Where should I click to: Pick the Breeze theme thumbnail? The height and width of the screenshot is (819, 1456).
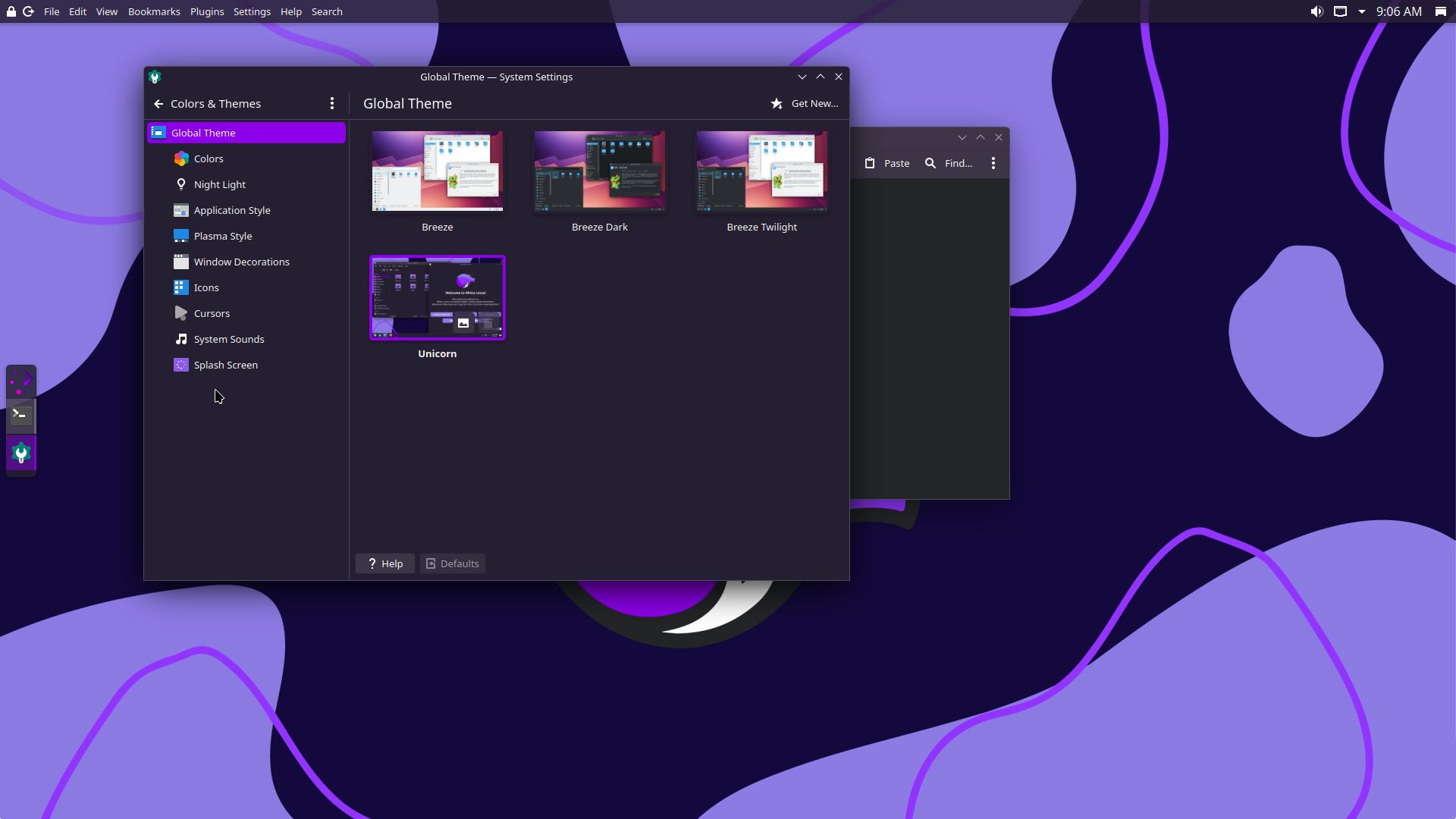point(438,171)
